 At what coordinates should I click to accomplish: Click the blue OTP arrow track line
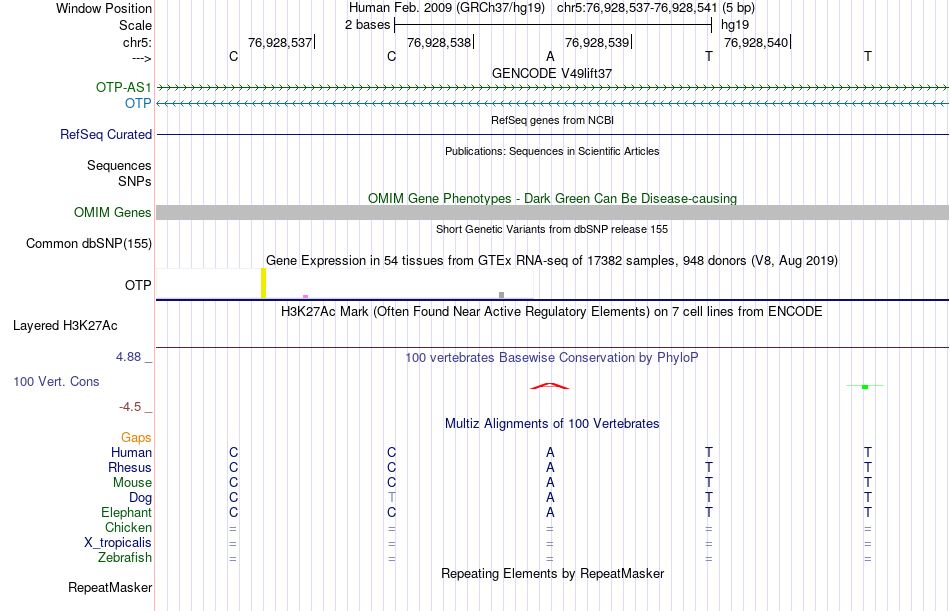(553, 104)
